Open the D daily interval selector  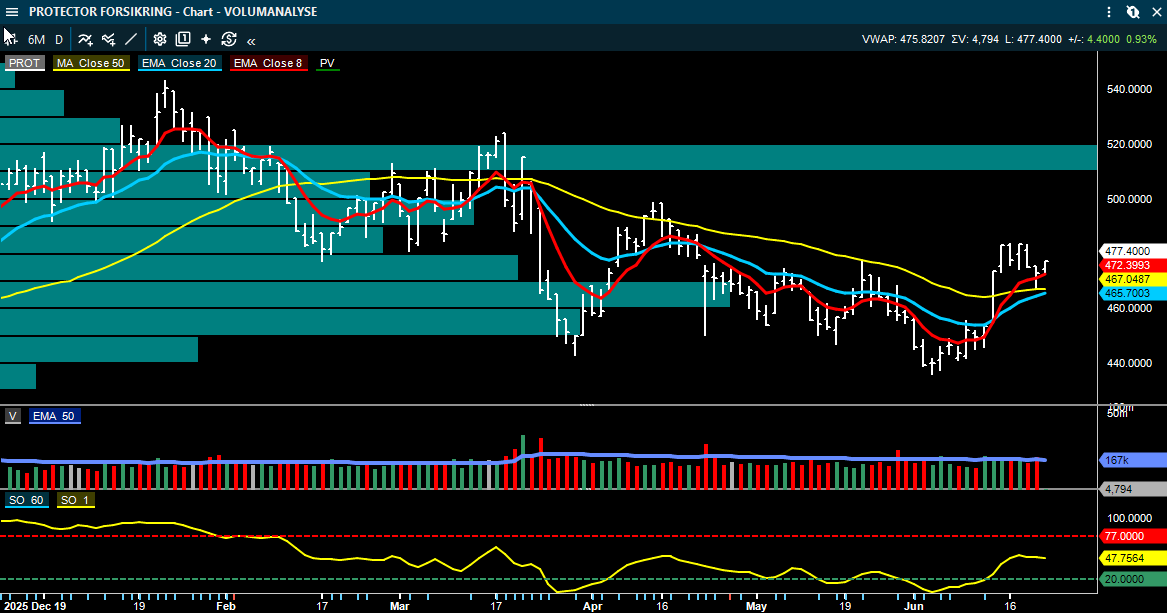pos(59,39)
